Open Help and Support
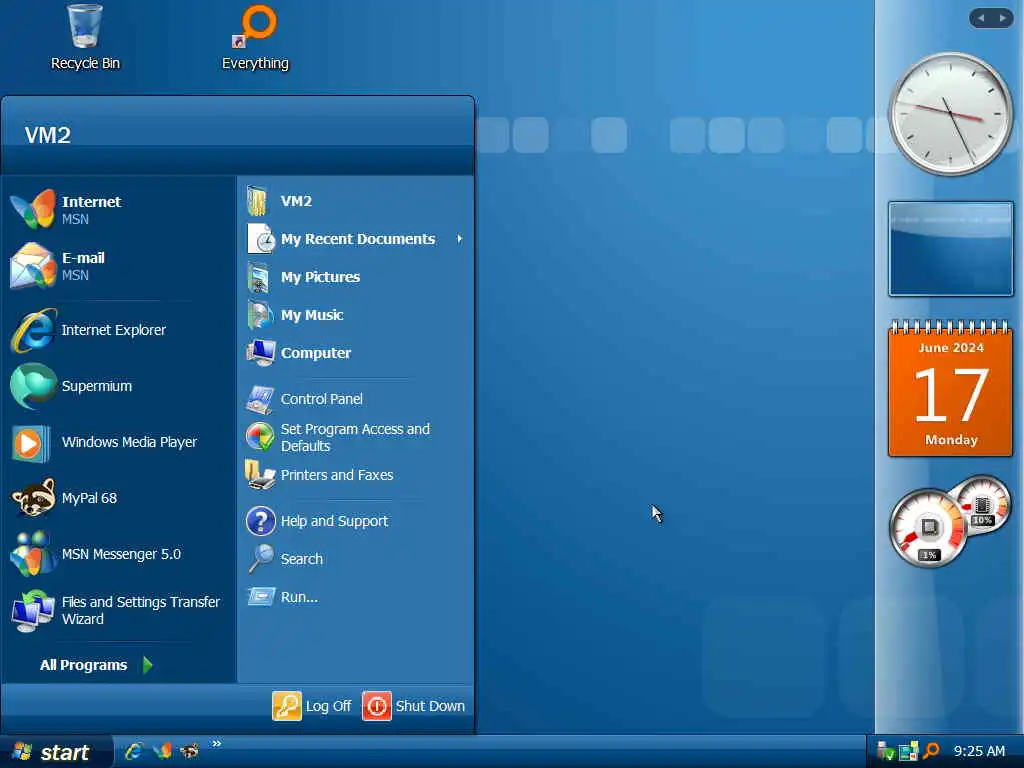Screen dimensions: 1024x768 pyautogui.click(x=356, y=521)
